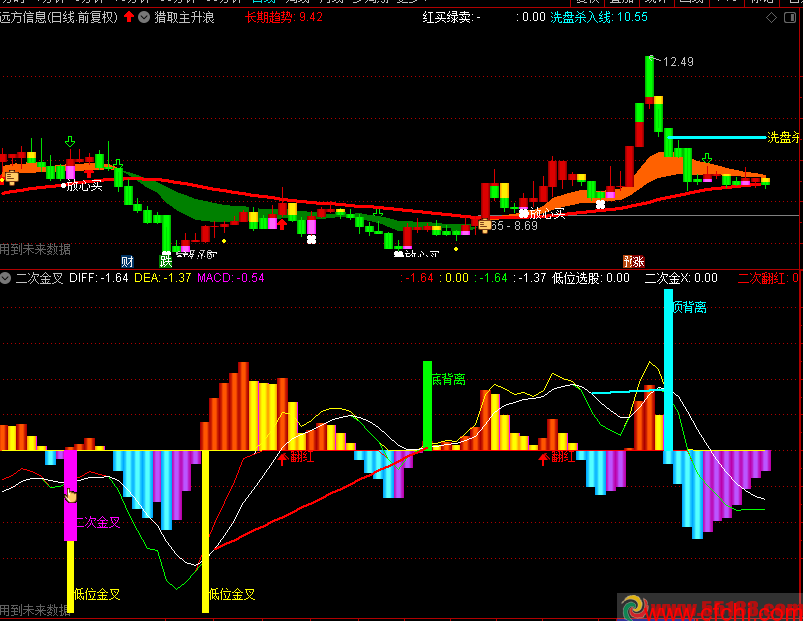Click the note icon at far left of main chart
Image resolution: width=803 pixels, height=621 pixels.
click(x=11, y=178)
